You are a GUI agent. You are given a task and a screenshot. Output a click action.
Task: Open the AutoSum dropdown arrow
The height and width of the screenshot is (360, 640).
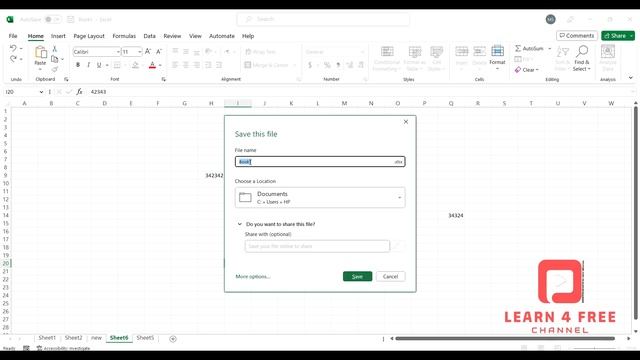tap(549, 49)
